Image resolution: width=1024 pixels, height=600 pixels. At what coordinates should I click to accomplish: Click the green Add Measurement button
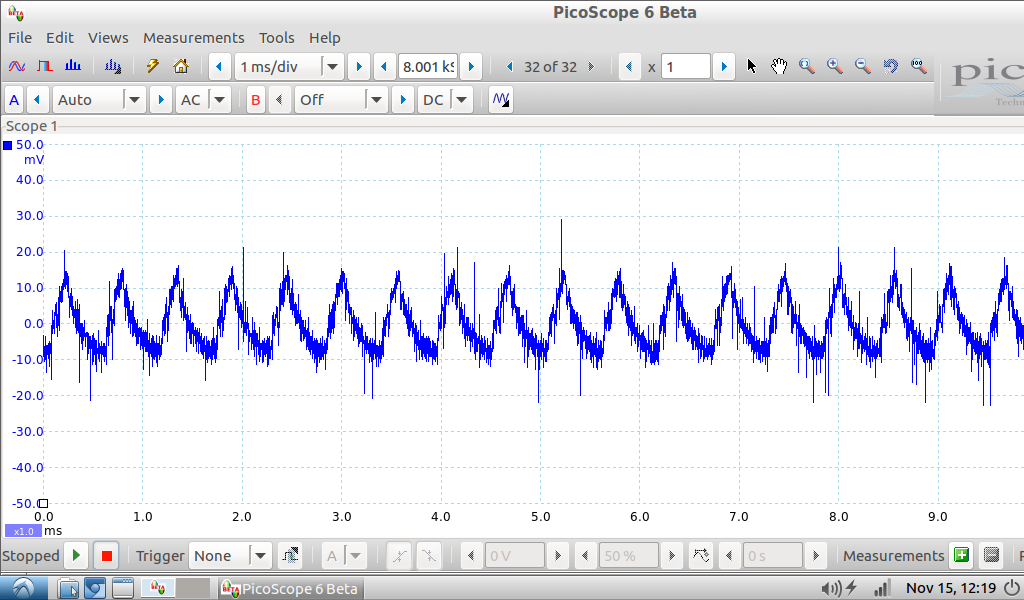pos(961,556)
